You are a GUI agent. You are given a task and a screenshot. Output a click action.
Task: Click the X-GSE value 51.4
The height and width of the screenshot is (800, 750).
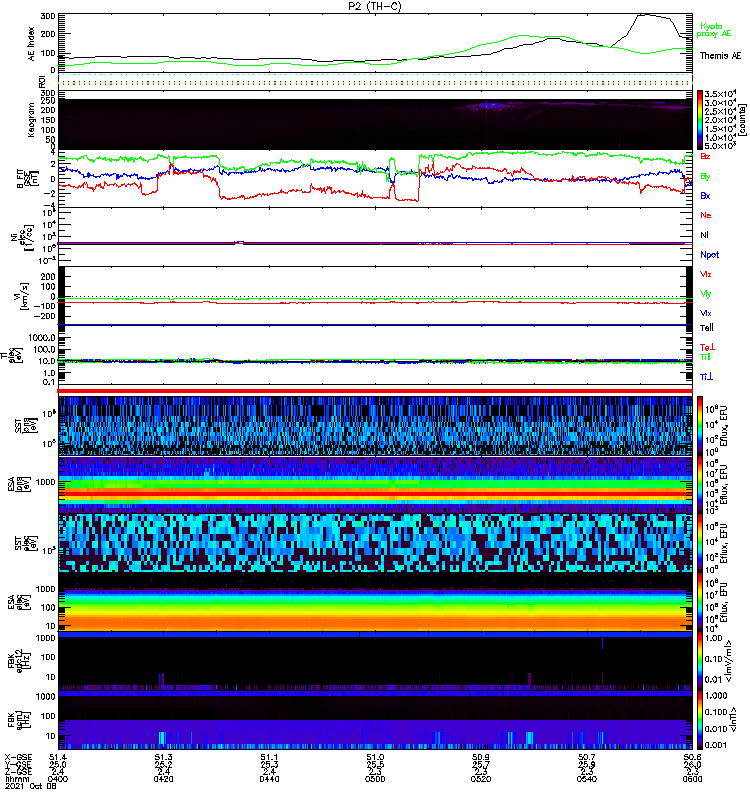57,757
